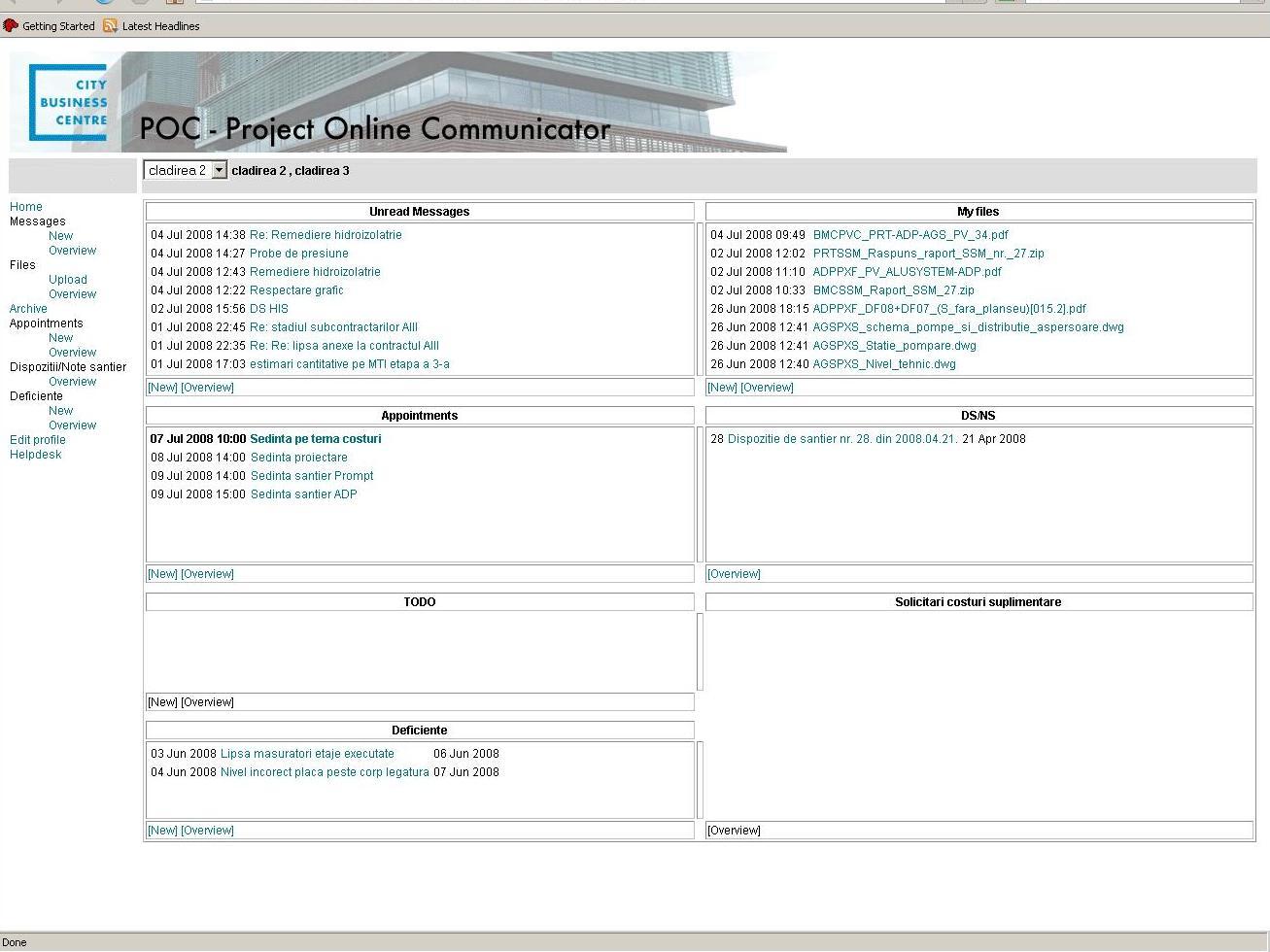Screen dimensions: 1270x952
Task: Click the Deficiente panel scrollbar
Action: click(700, 780)
